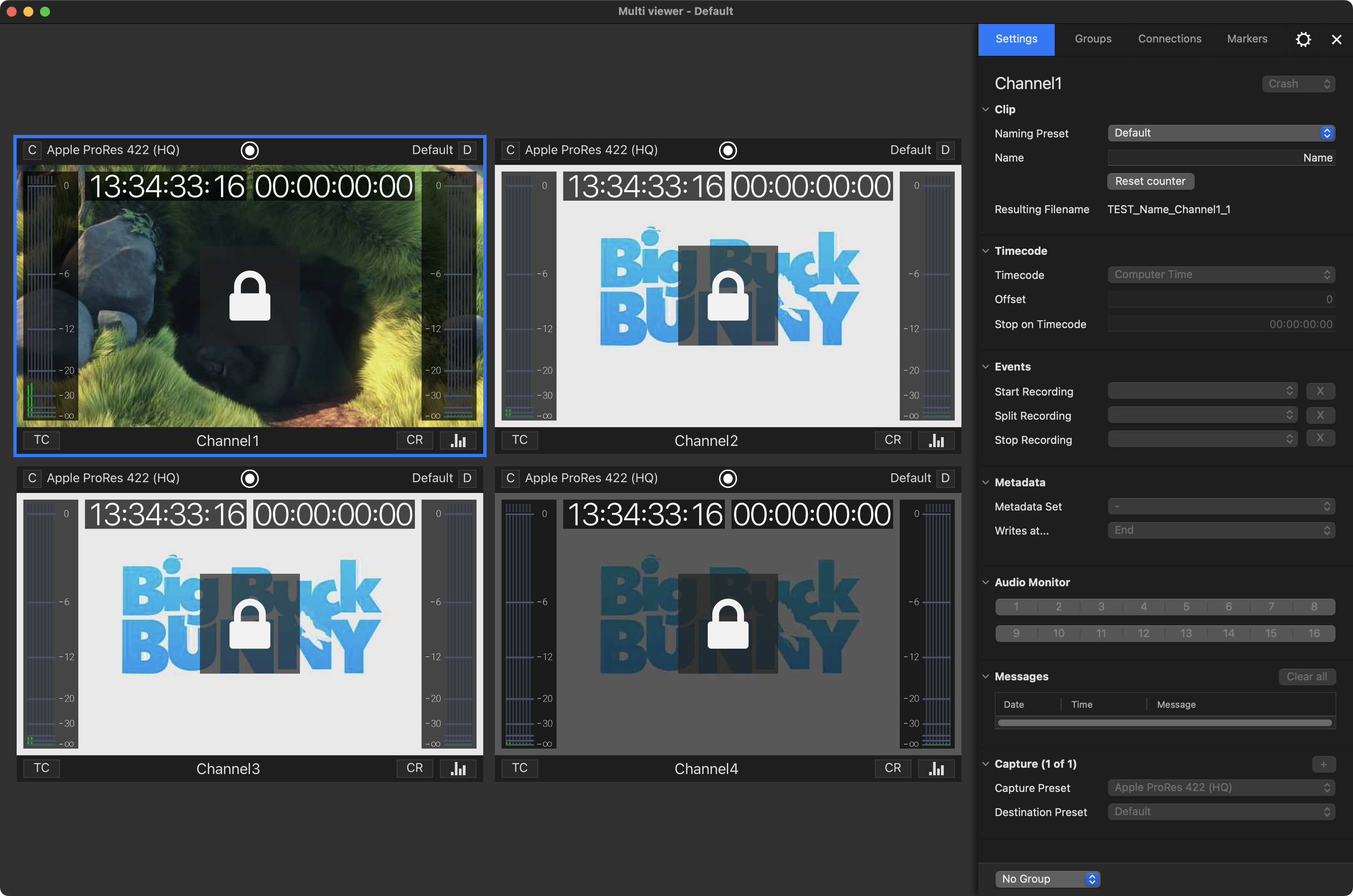Image resolution: width=1353 pixels, height=896 pixels.
Task: Click the D destination icon on Channel1
Action: 467,150
